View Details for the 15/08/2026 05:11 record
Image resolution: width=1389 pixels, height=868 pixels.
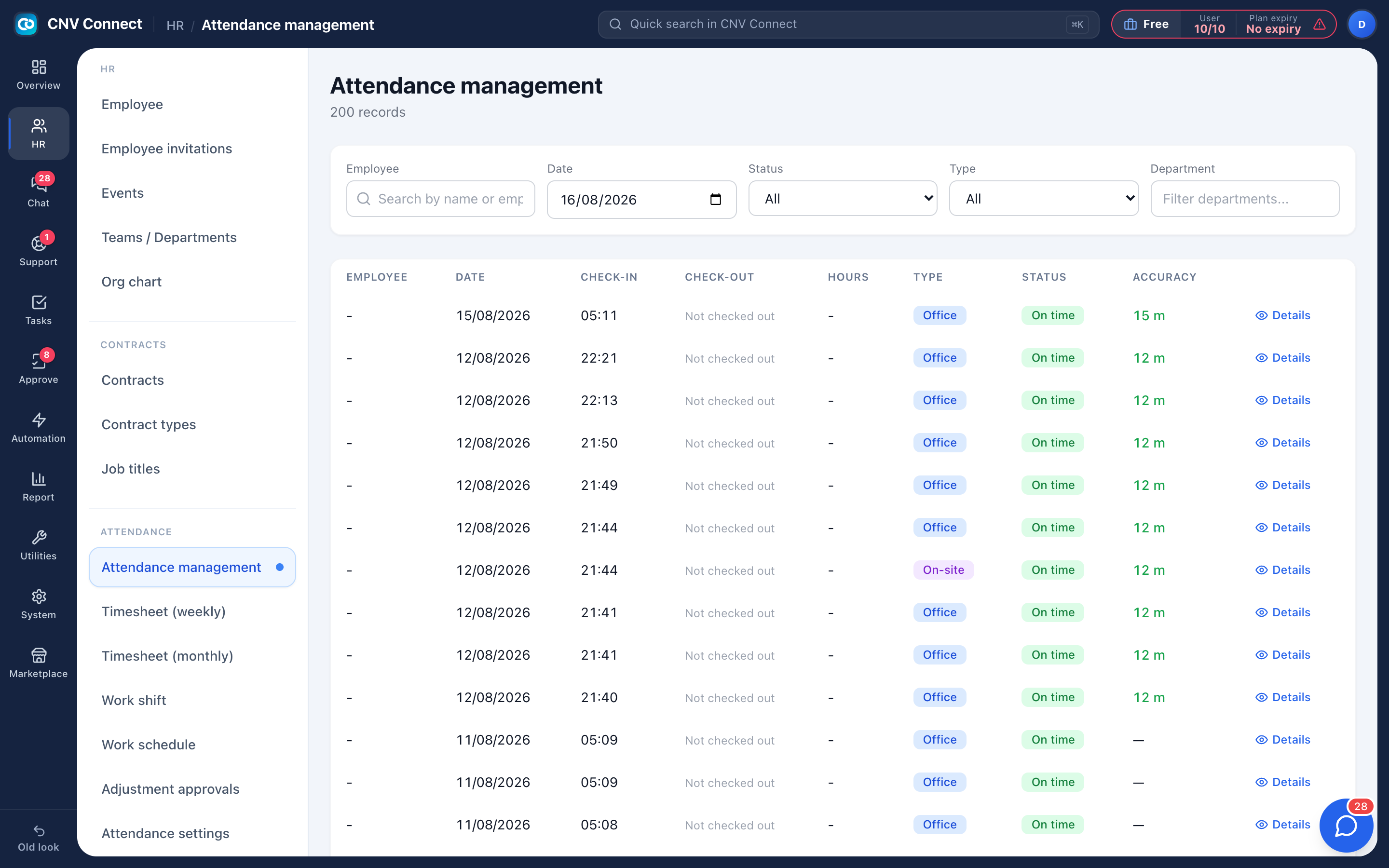tap(1283, 315)
